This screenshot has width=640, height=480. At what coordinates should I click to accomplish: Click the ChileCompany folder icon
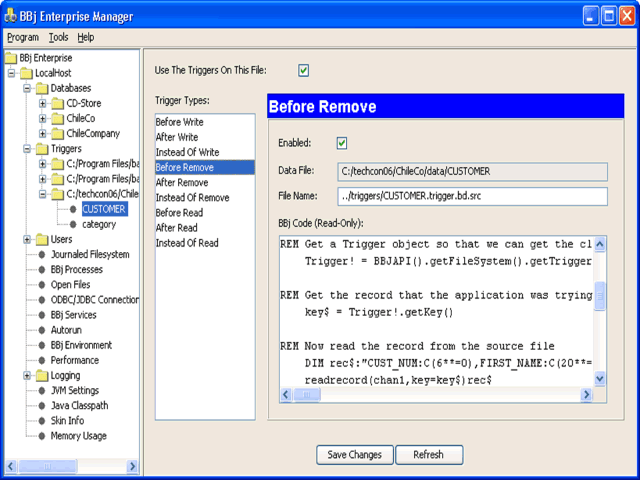pyautogui.click(x=58, y=134)
